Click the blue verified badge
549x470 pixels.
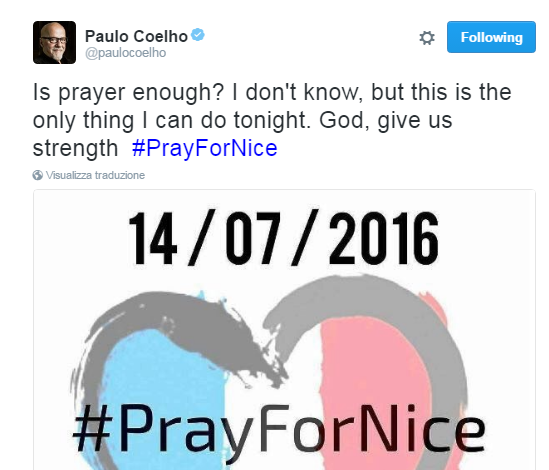tap(198, 35)
